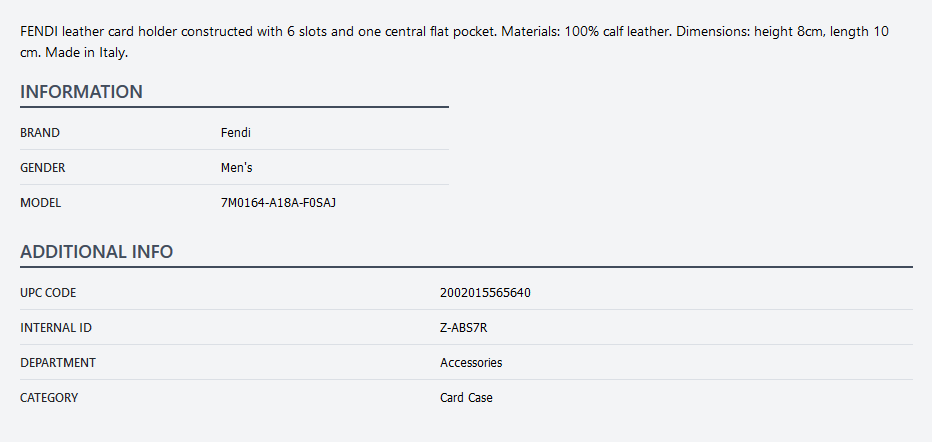The image size is (932, 442).
Task: Select the Fendi brand value
Action: (x=236, y=133)
